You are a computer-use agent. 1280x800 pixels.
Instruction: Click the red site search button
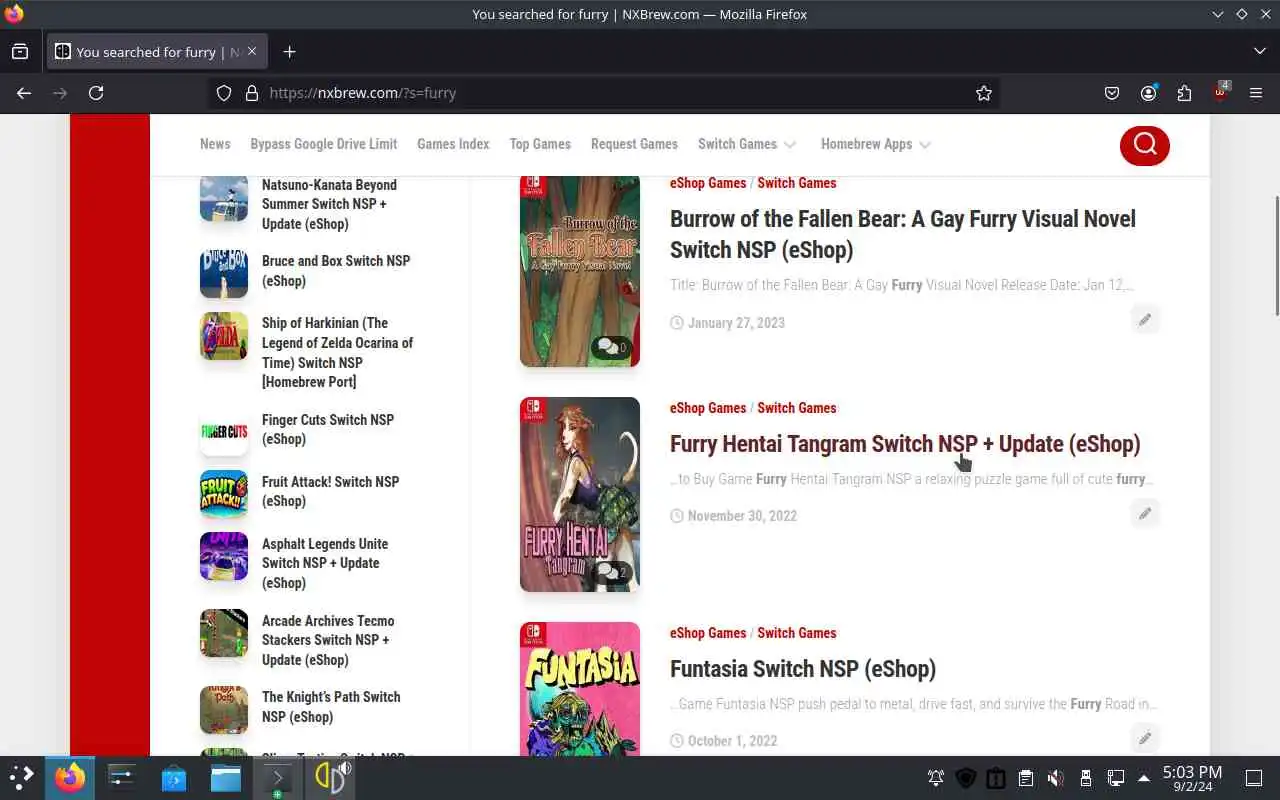(1144, 145)
